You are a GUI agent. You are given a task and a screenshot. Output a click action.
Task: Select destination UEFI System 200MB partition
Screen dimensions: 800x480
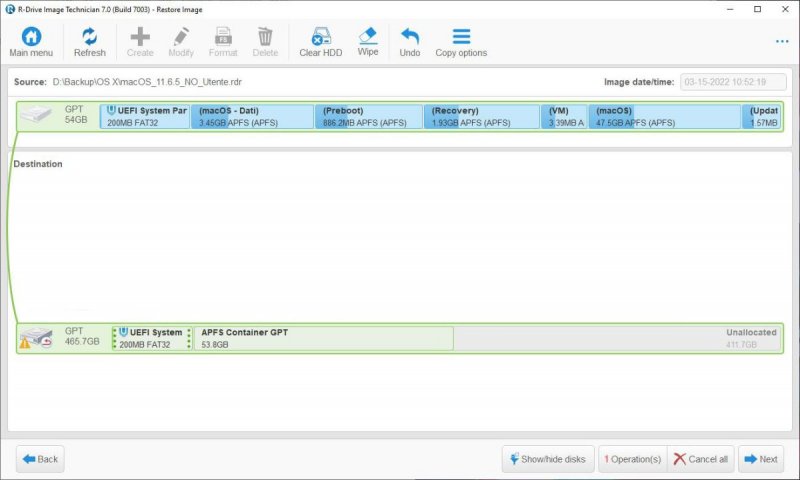coord(152,338)
